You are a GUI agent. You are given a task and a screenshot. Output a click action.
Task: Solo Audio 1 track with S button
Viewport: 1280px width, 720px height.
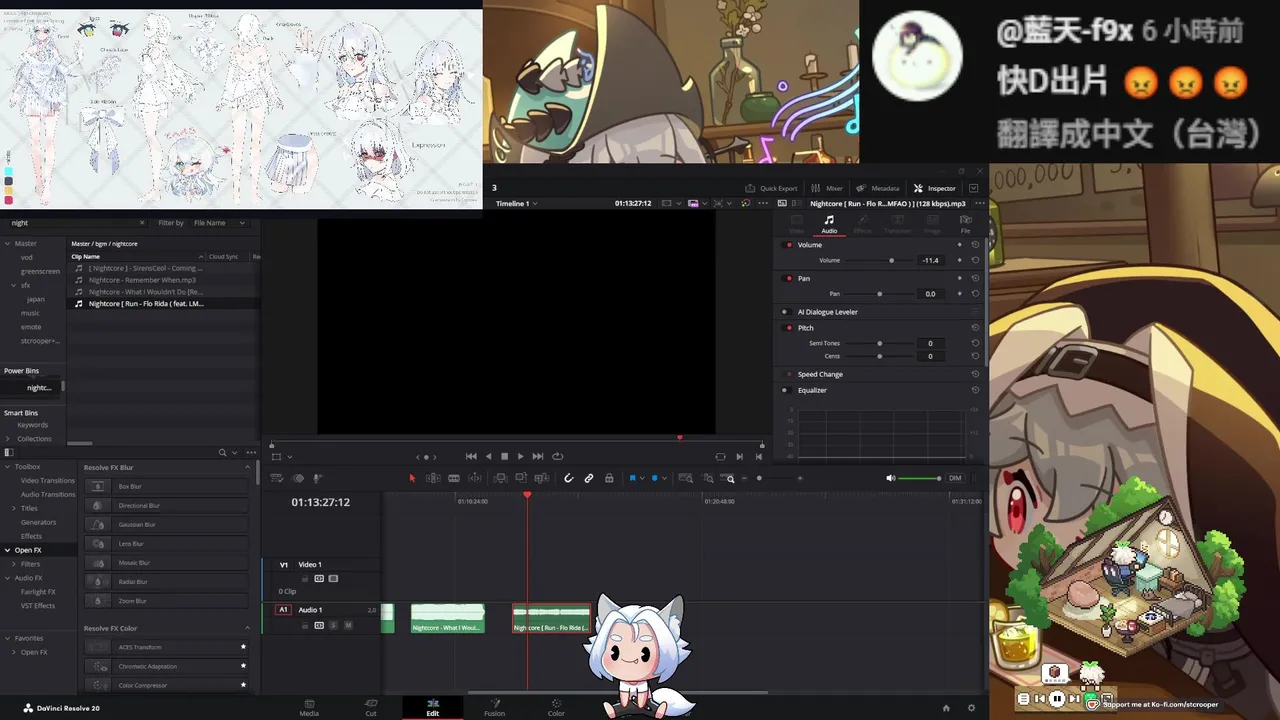point(333,625)
